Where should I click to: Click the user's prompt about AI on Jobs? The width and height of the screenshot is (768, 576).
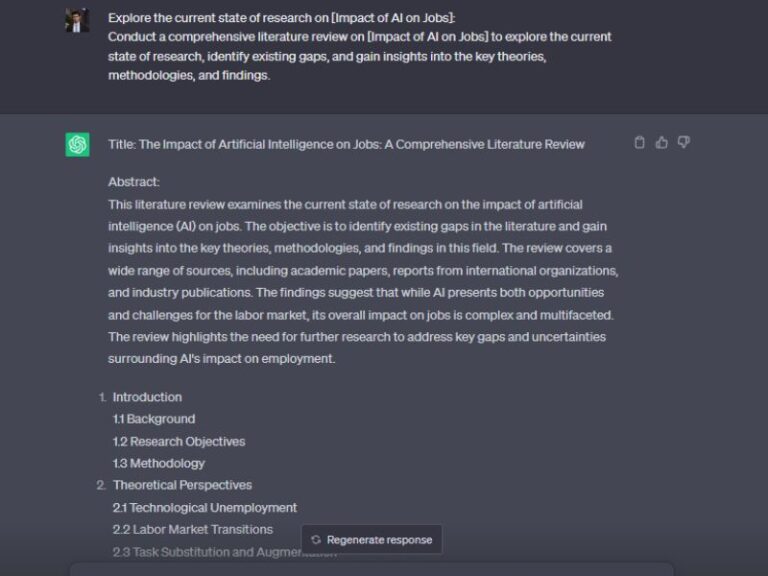(360, 46)
